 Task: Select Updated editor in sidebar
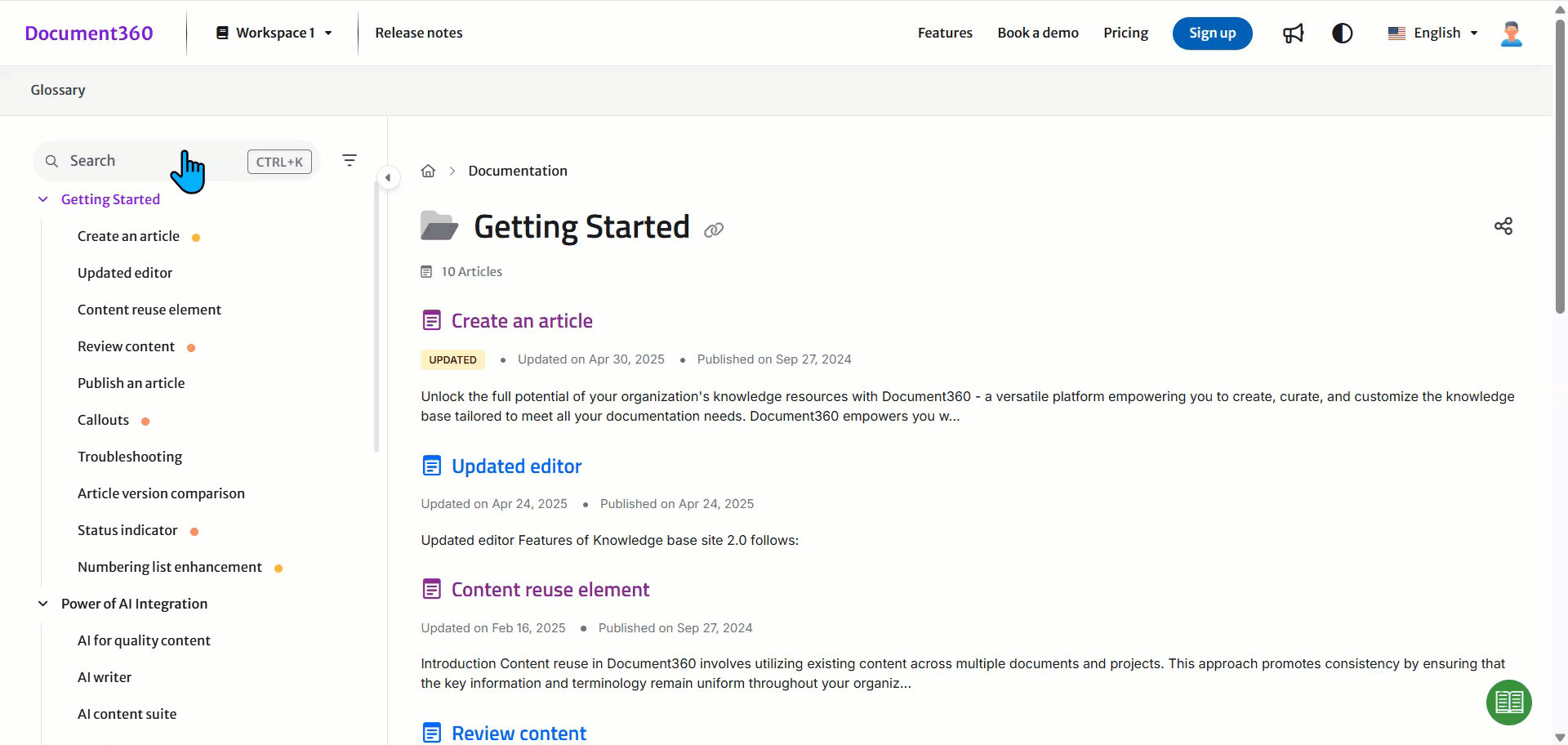pyautogui.click(x=125, y=273)
